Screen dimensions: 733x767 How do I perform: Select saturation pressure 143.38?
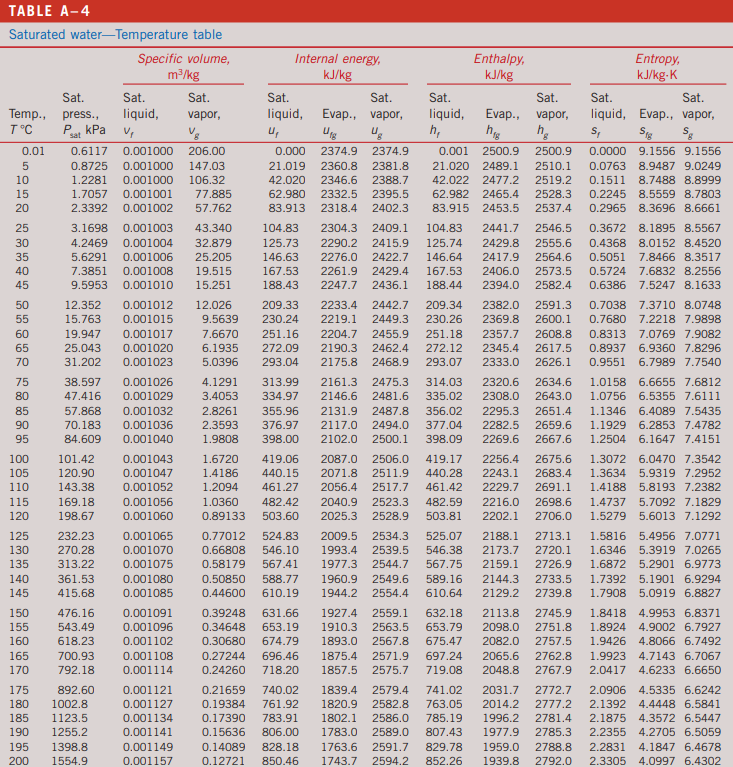pos(76,487)
